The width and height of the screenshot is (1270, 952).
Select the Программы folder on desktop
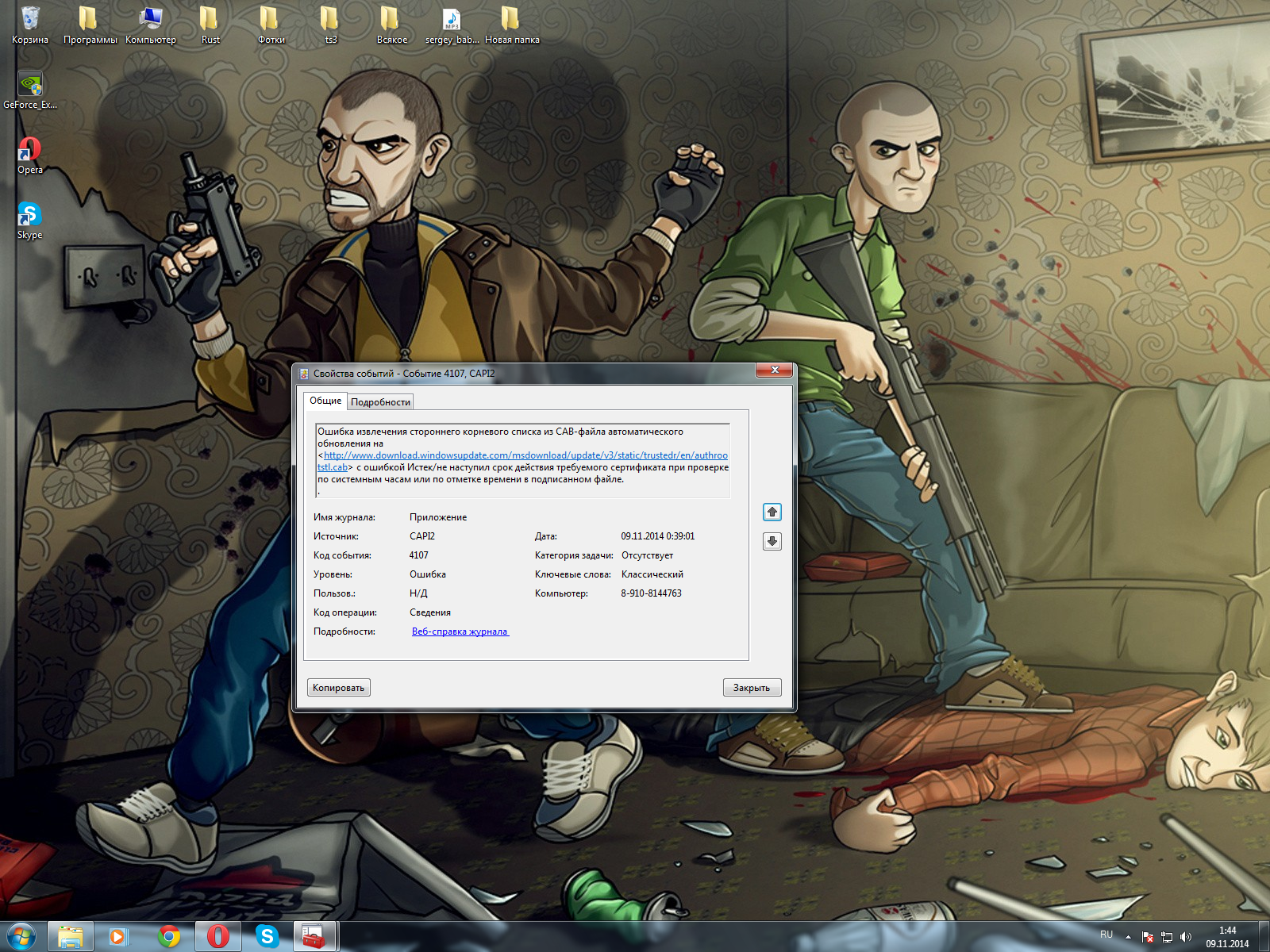(90, 24)
